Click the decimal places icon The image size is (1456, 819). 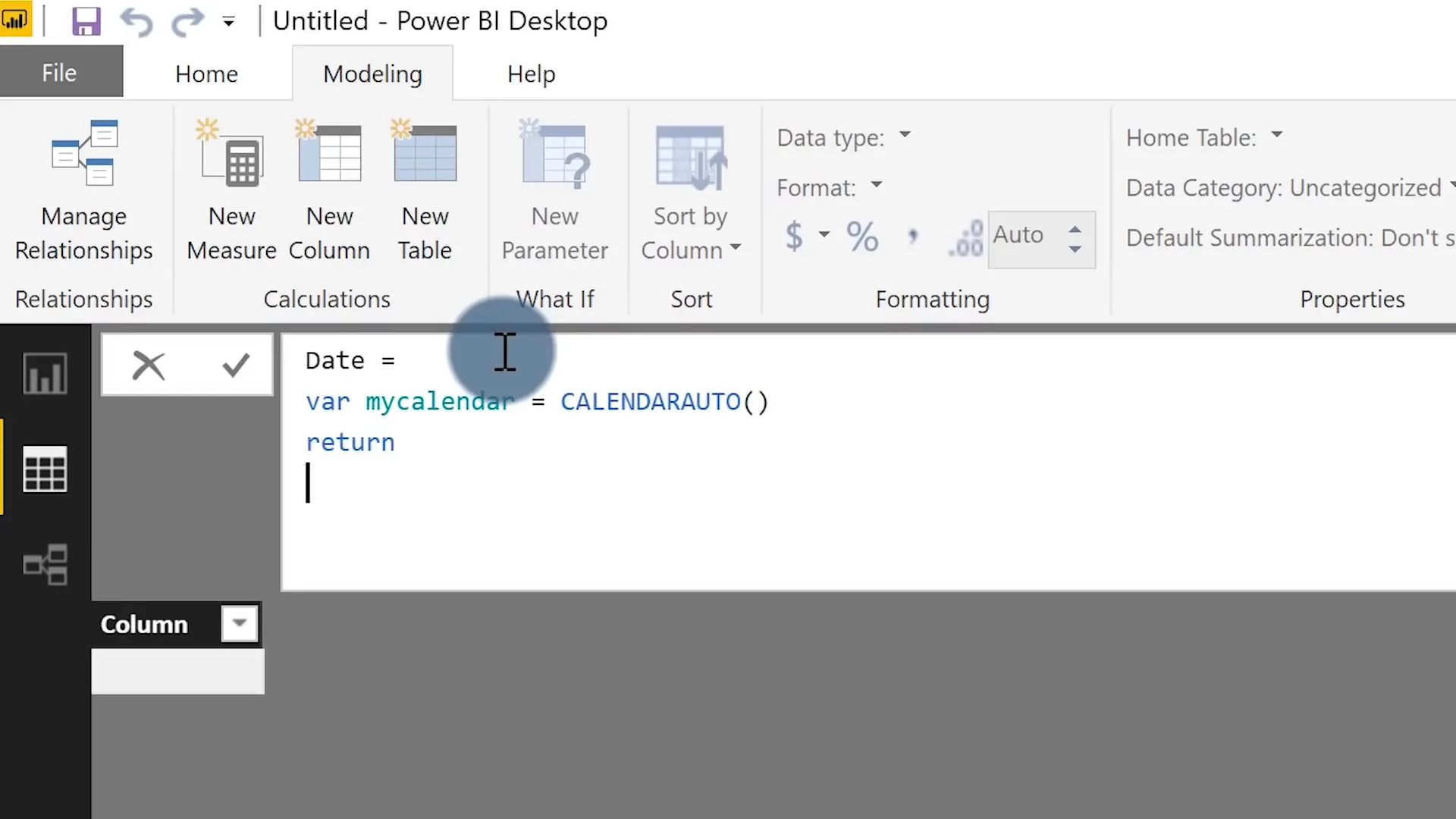965,238
